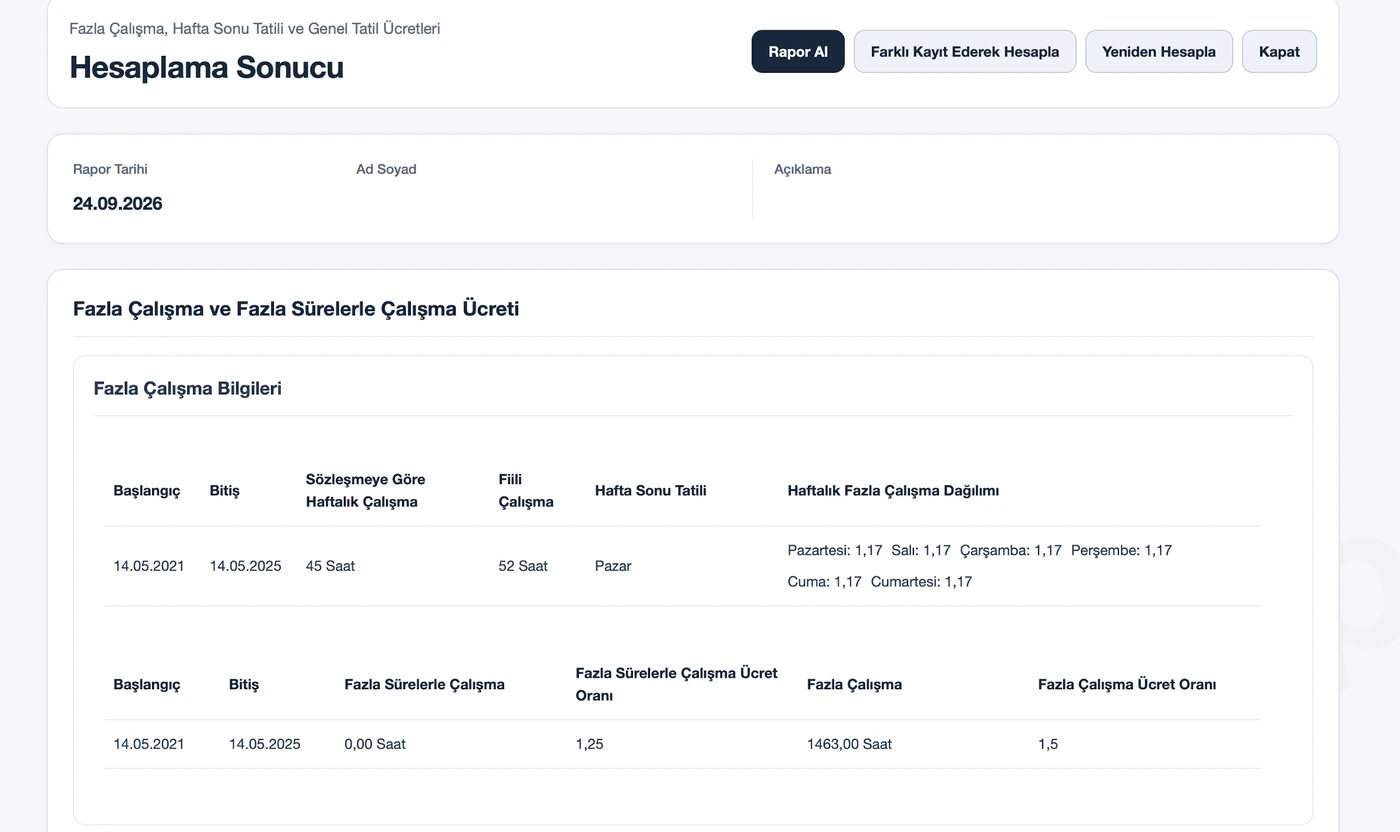Viewport: 1400px width, 832px height.
Task: Click the Perşembe: 1,17 entry
Action: [x=1121, y=550]
